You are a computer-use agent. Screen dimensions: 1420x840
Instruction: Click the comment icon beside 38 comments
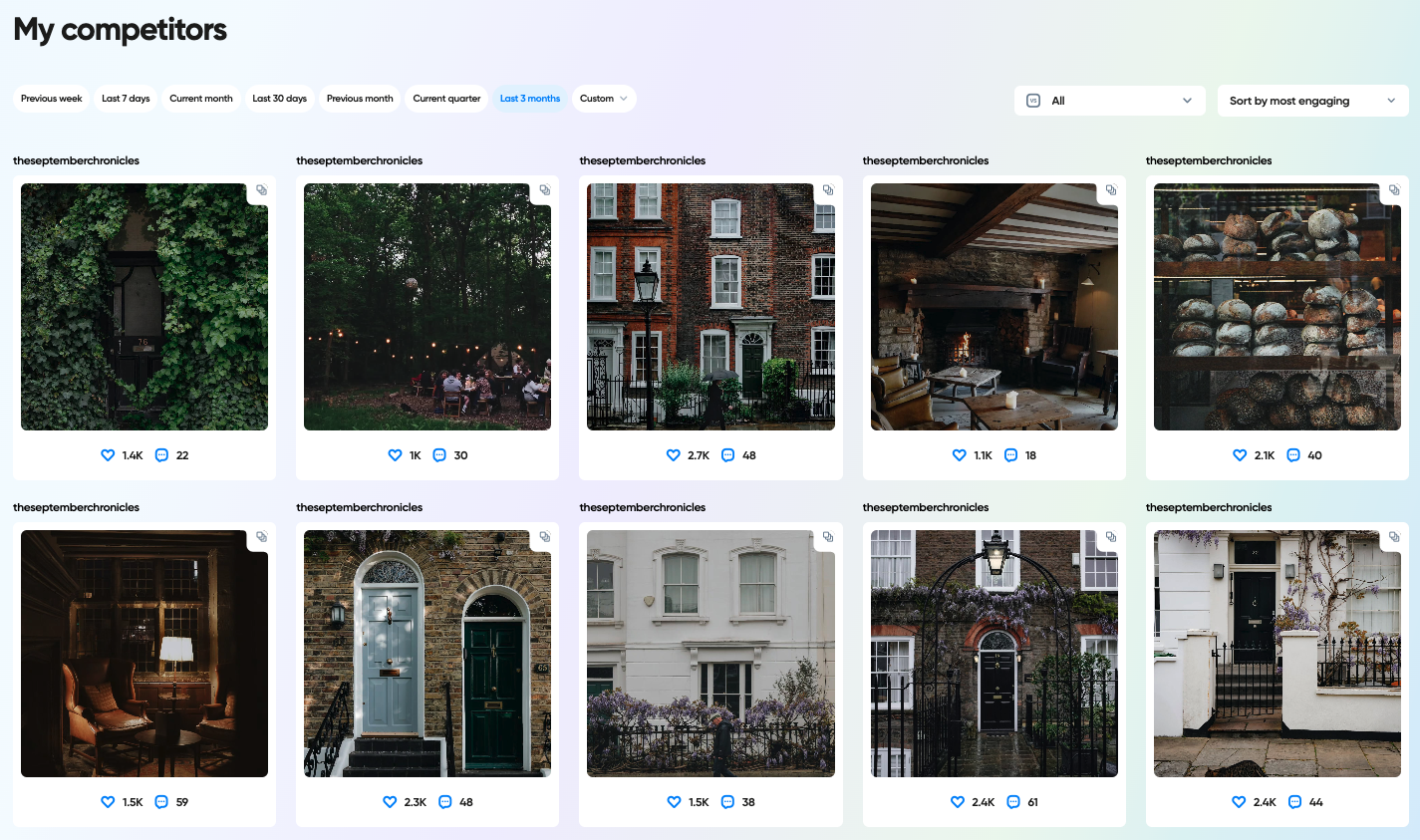point(727,802)
